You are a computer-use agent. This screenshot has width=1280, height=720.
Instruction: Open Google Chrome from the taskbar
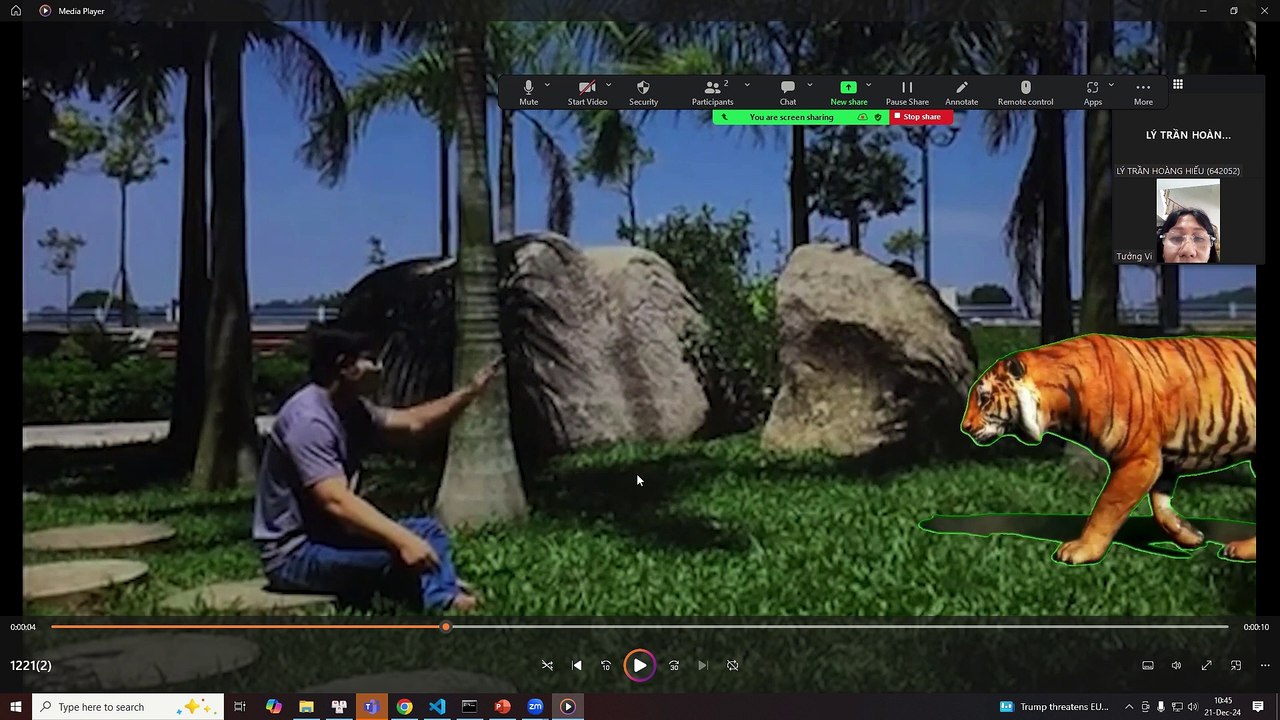(404, 707)
